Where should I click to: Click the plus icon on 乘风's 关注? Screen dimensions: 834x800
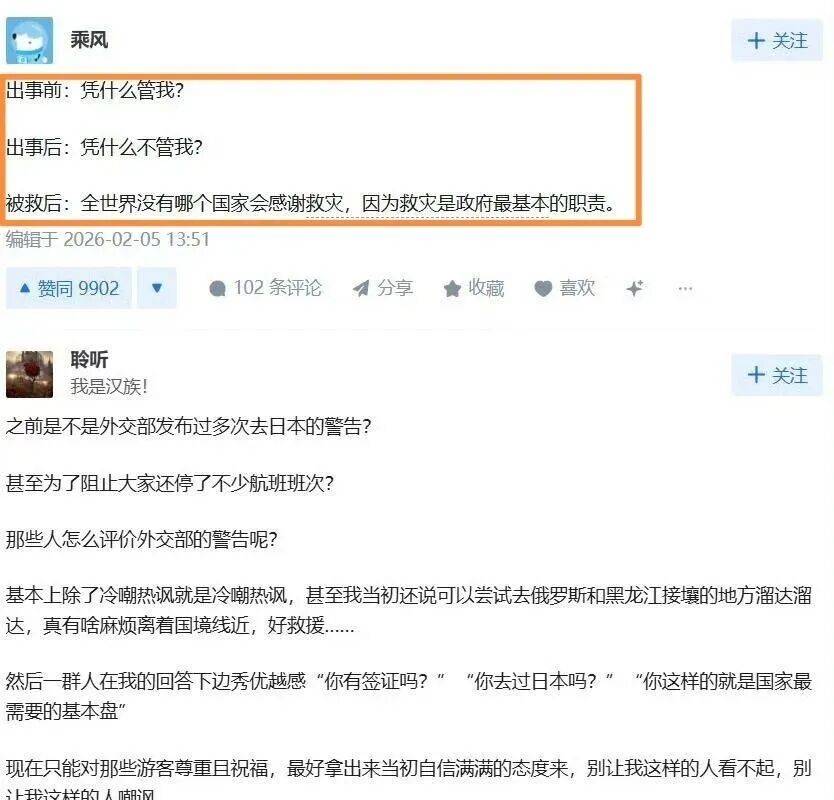coord(756,41)
